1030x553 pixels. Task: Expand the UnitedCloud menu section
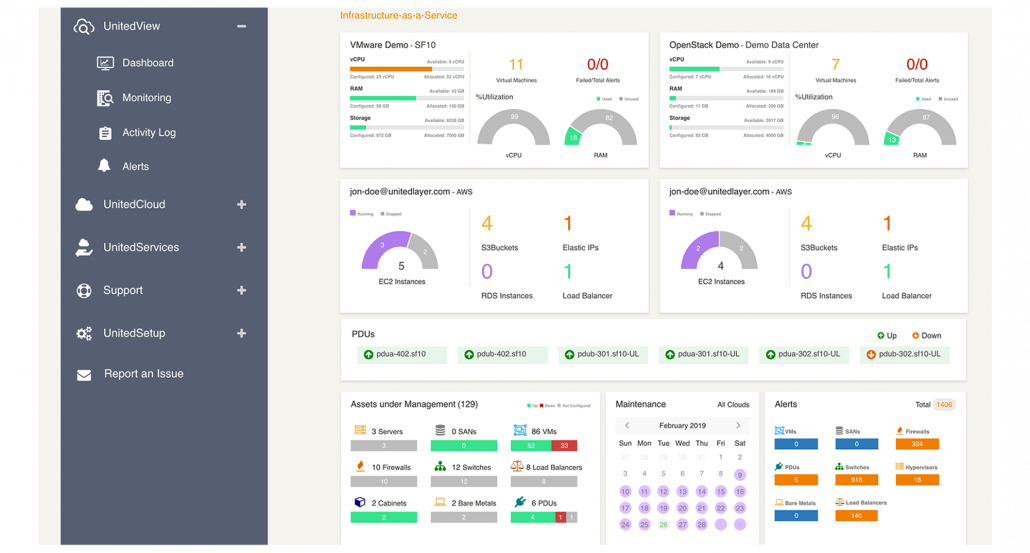click(242, 204)
